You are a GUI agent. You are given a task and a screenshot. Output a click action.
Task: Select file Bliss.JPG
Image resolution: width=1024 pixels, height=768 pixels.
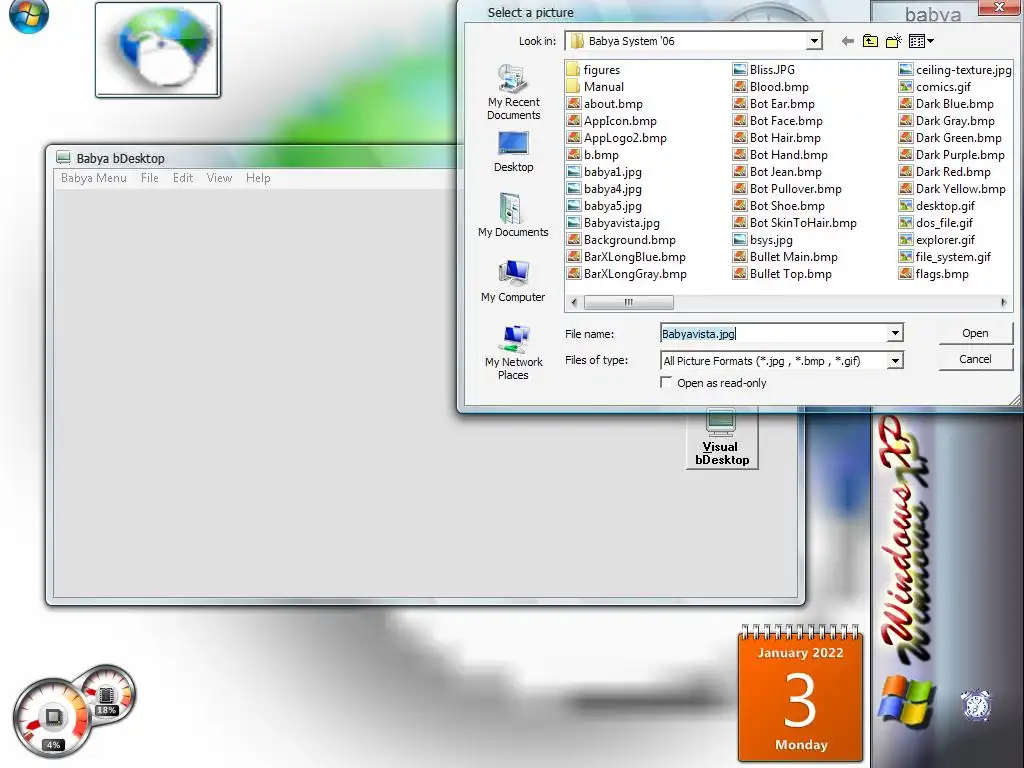point(764,69)
